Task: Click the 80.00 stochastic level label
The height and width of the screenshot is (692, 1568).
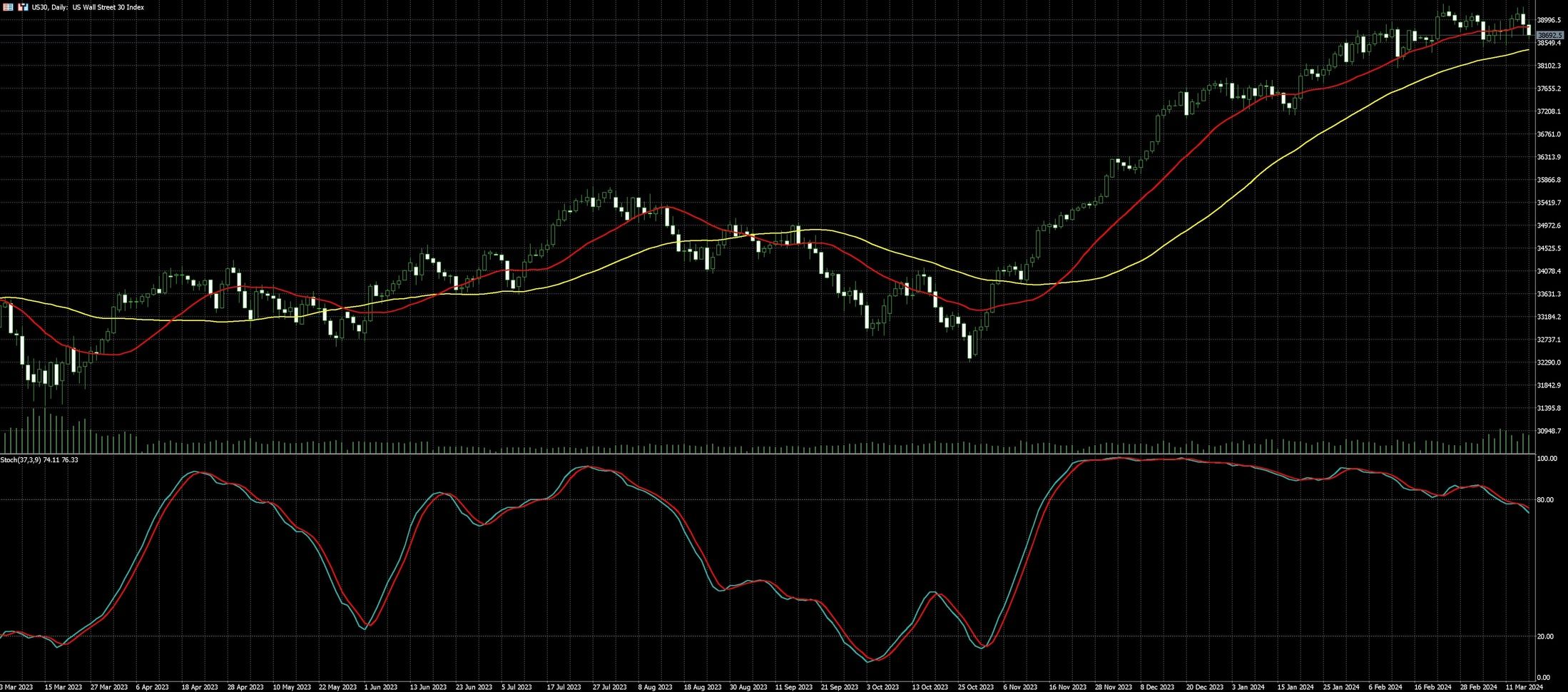Action: [1545, 500]
